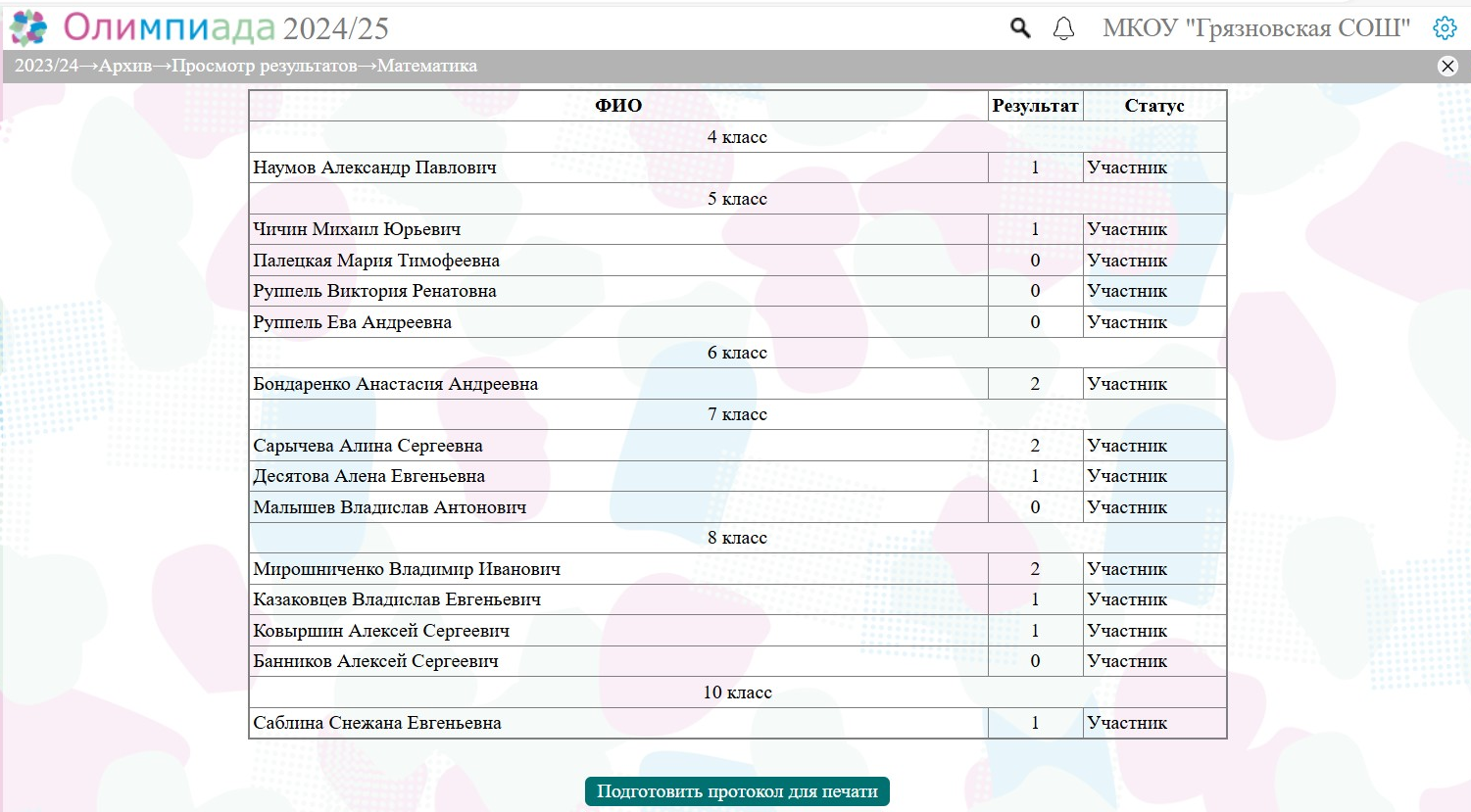Click Участник status for Десятова Алена
The height and width of the screenshot is (812, 1471).
1127,476
